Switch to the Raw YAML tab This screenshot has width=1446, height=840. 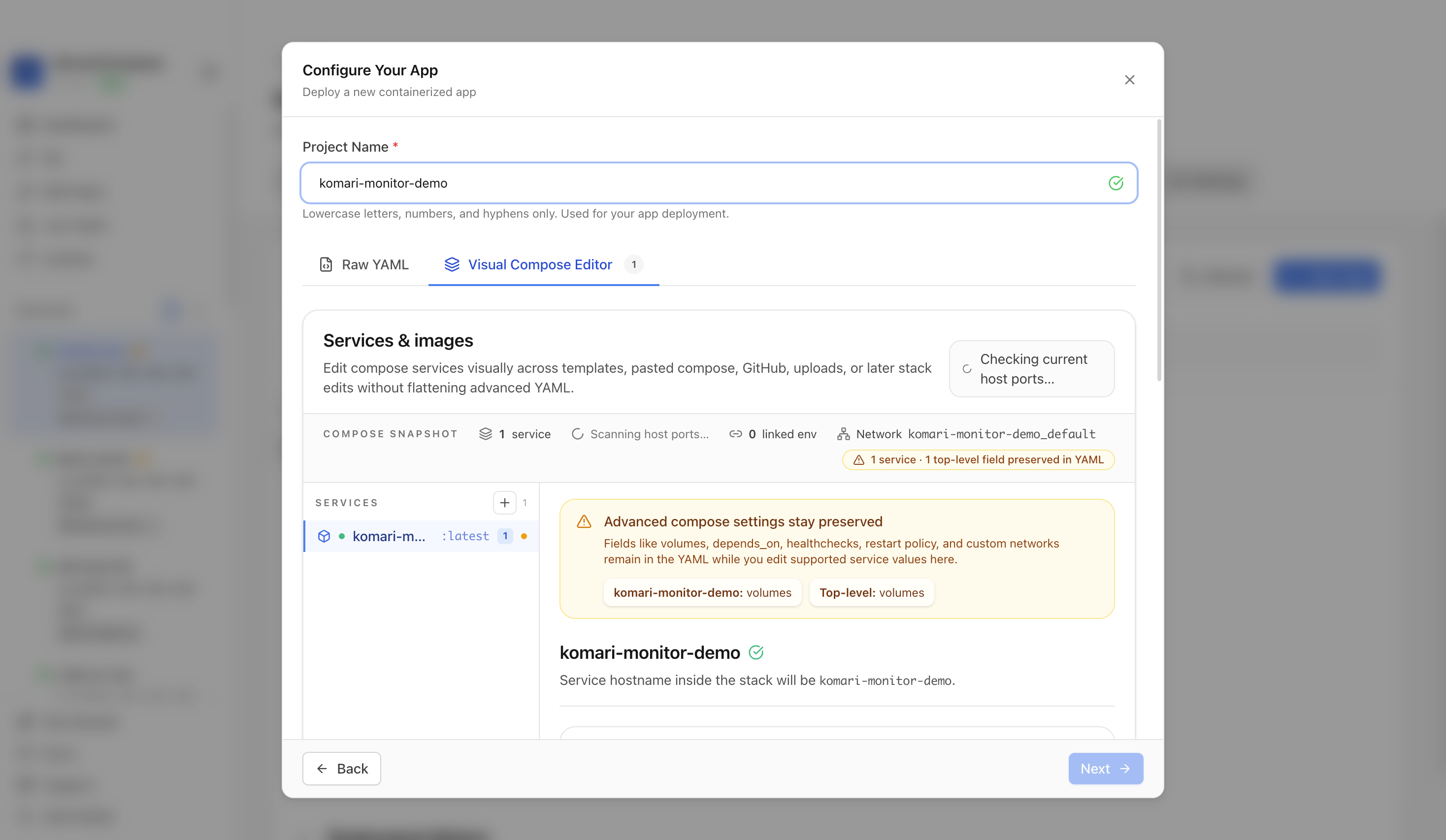click(x=364, y=264)
